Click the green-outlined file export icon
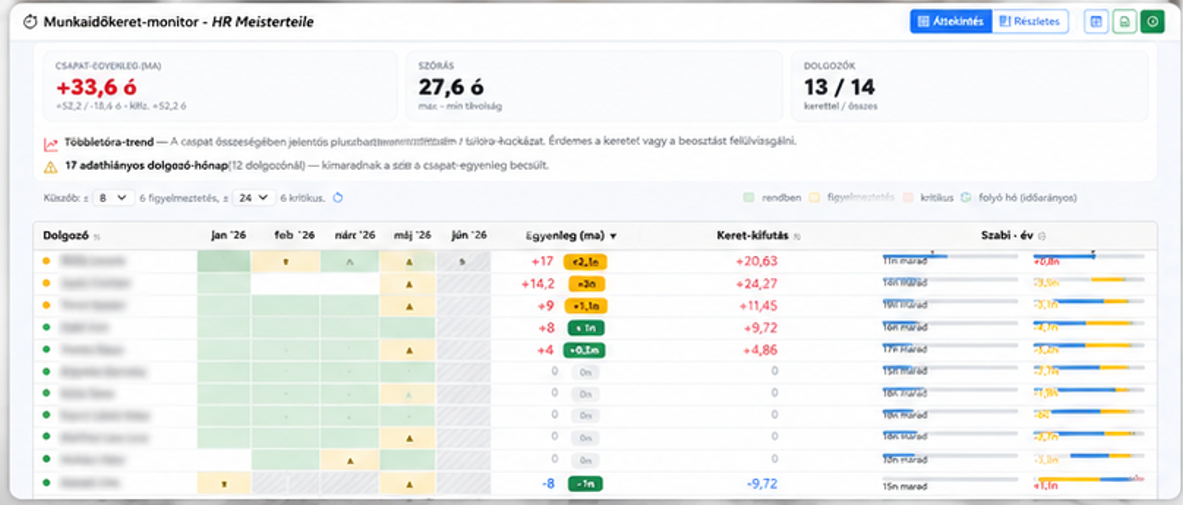The image size is (1183, 505). pos(1124,22)
